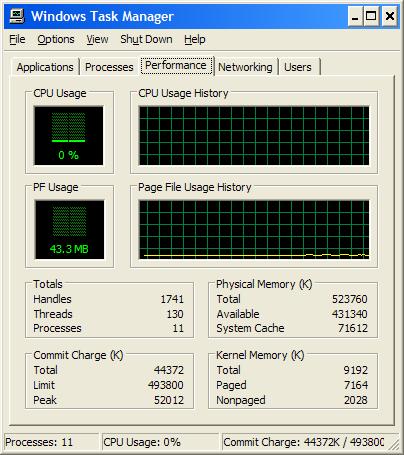Click the CPU Usage History graph
404x455 pixels.
point(254,135)
